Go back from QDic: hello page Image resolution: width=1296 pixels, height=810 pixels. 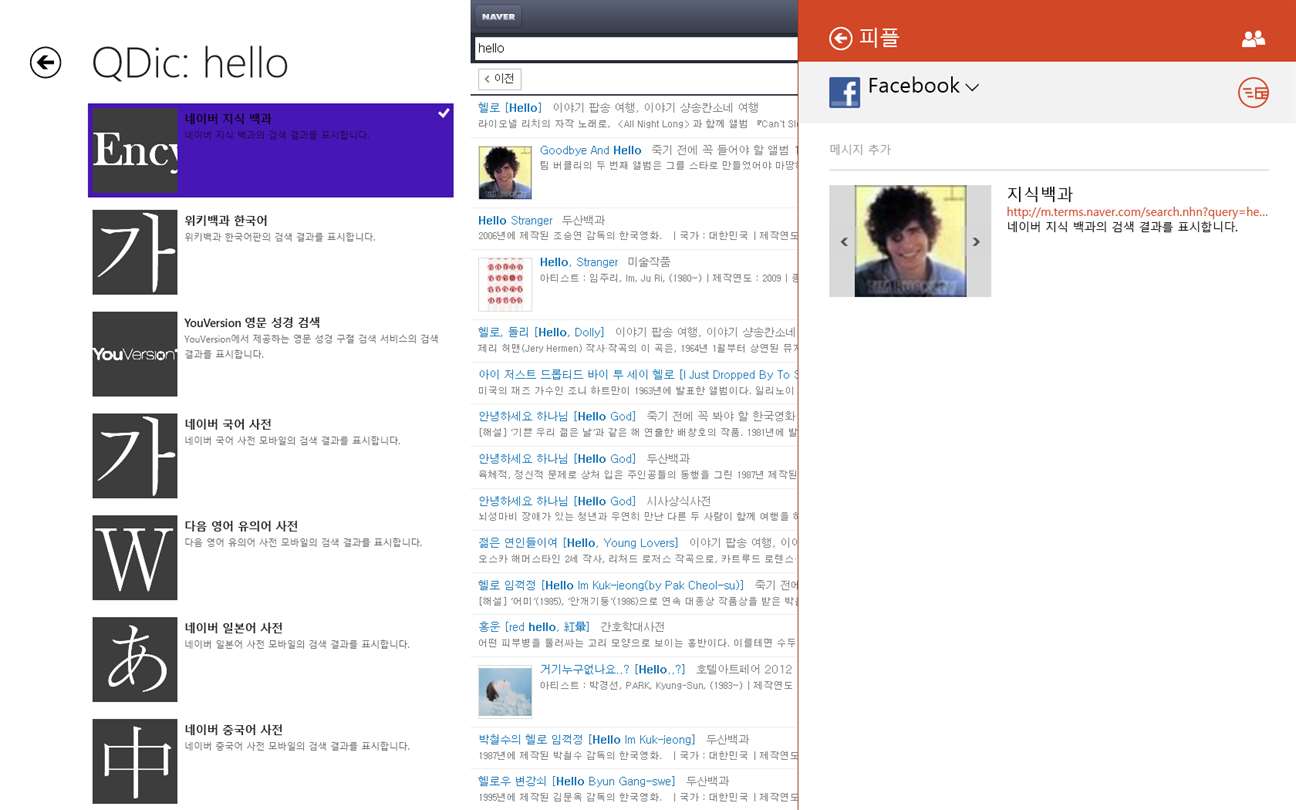(x=45, y=63)
